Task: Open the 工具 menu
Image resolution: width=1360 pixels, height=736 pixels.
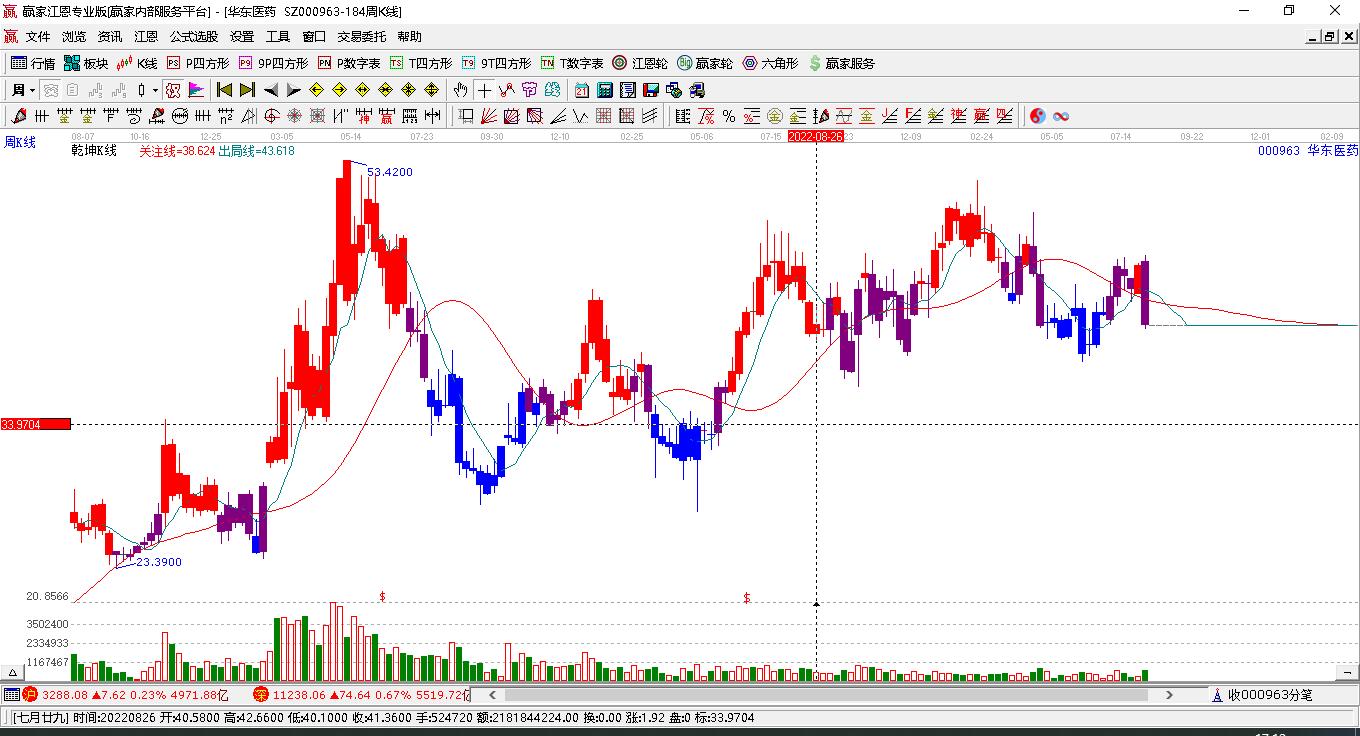Action: (278, 36)
